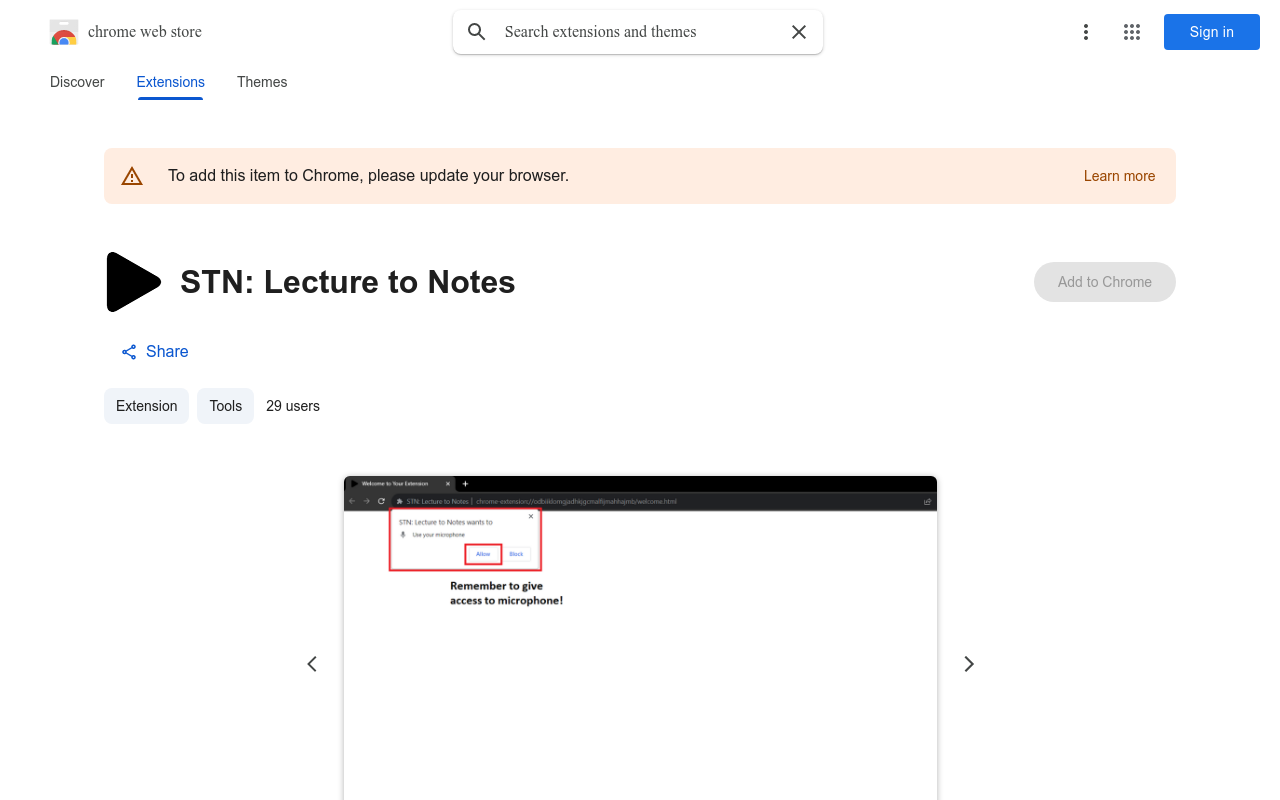Viewport: 1280px width, 800px height.
Task: Click the 29 users text
Action: [293, 406]
